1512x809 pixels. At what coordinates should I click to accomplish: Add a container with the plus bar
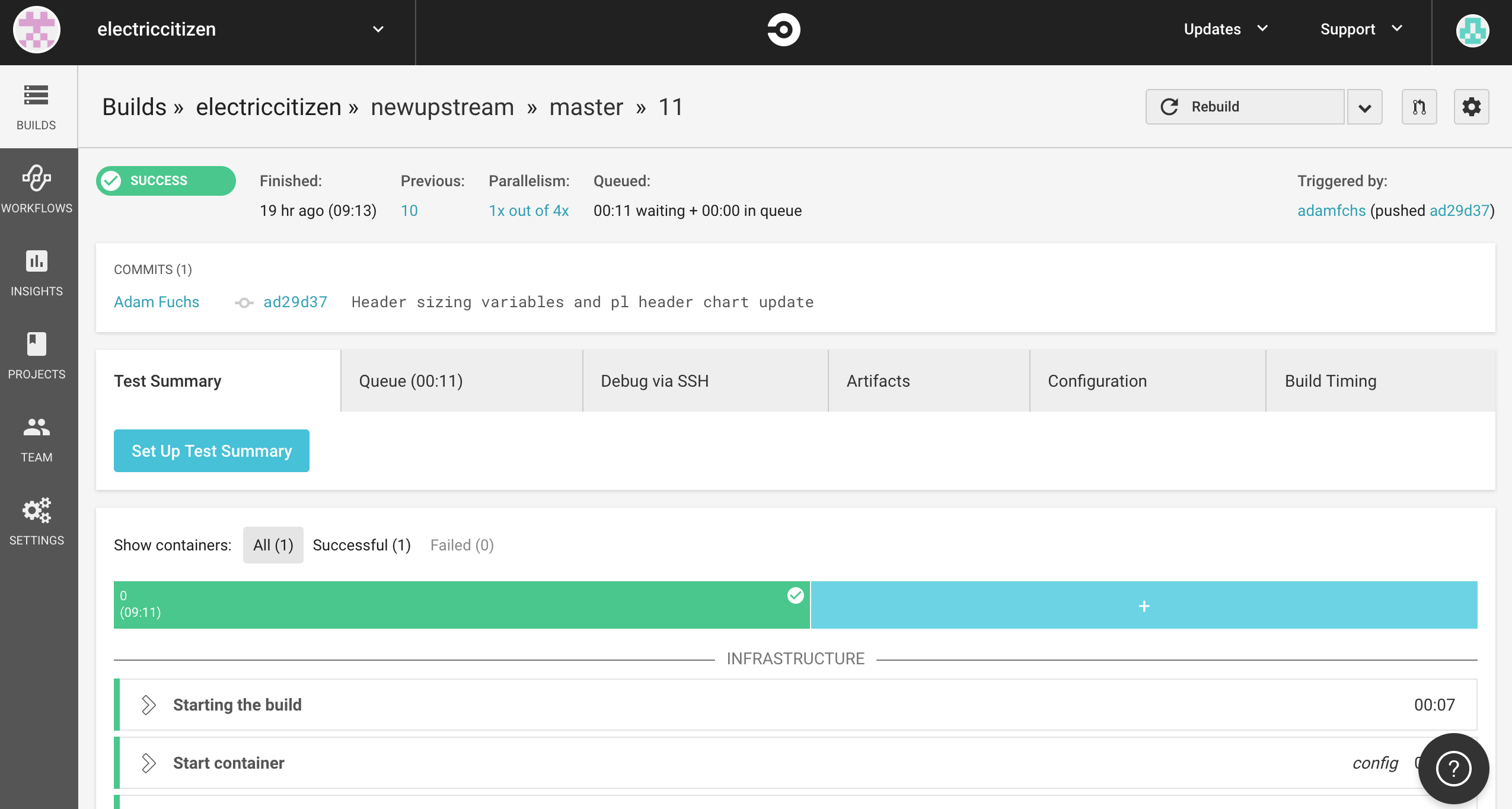point(1144,605)
